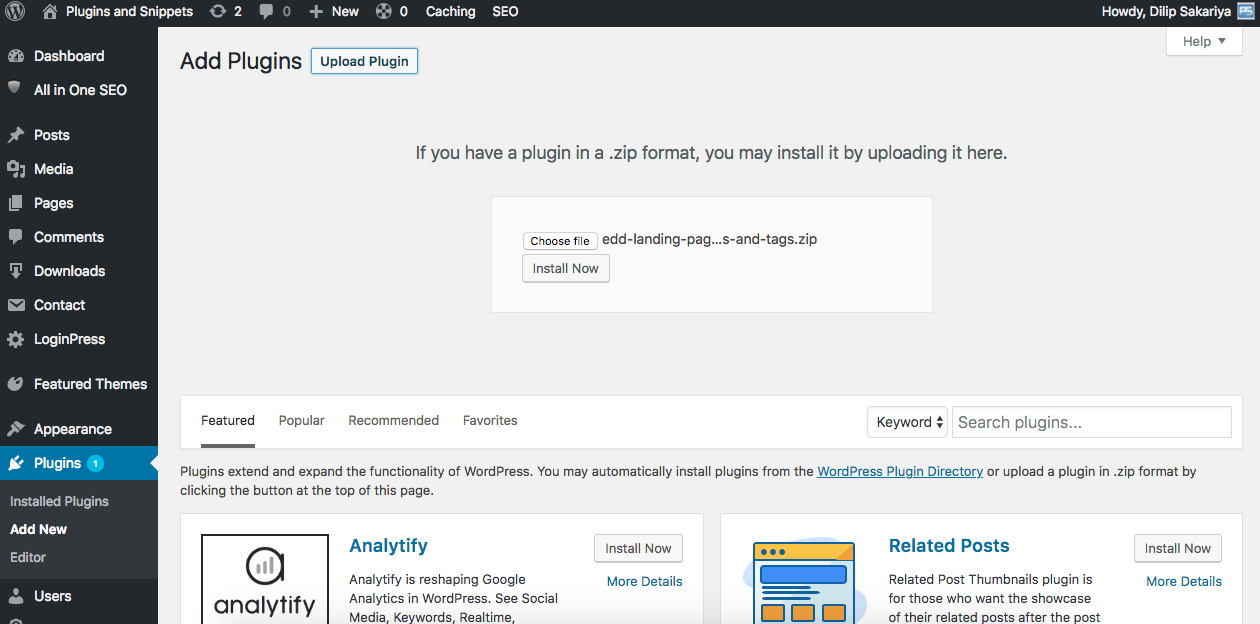Open the Downloads menu label
The height and width of the screenshot is (624, 1260).
[69, 271]
